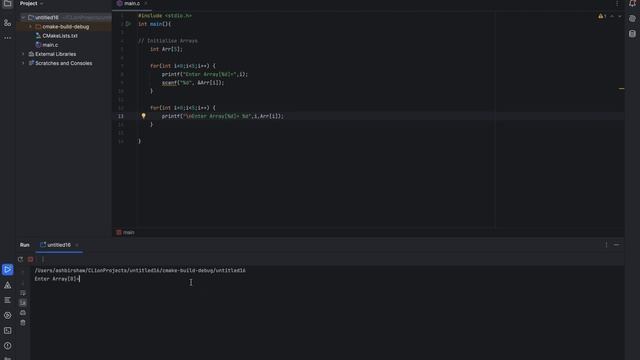This screenshot has width=640, height=360.
Task: Select the cmake-build-debug folder row
Action: [x=64, y=27]
